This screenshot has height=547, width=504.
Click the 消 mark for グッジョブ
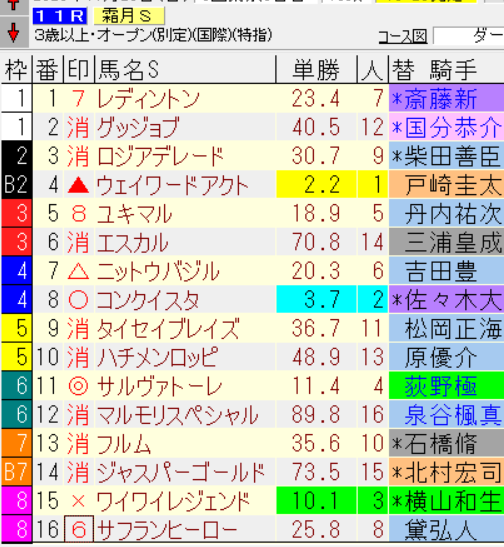tap(78, 127)
